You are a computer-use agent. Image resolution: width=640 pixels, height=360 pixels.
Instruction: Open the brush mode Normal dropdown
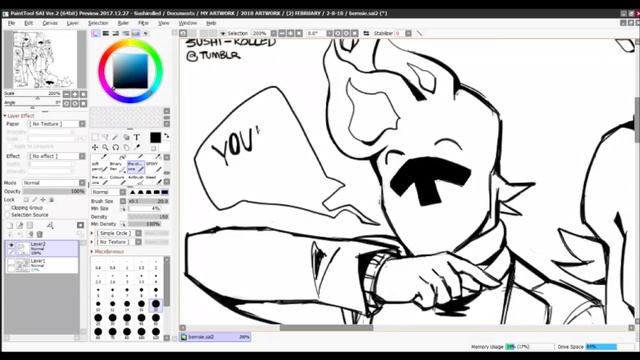pyautogui.click(x=109, y=192)
